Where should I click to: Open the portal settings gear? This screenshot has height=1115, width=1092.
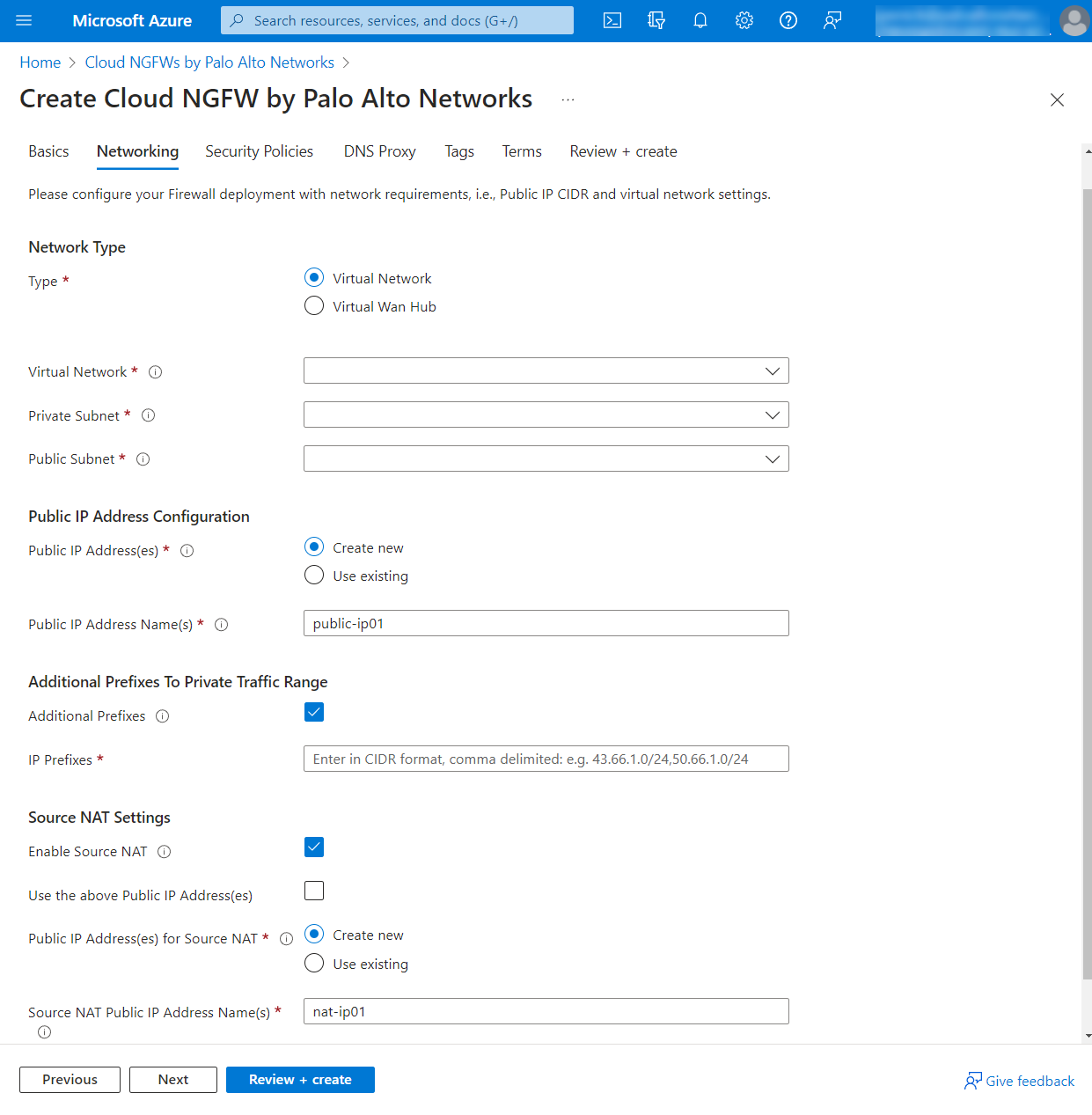(x=744, y=20)
